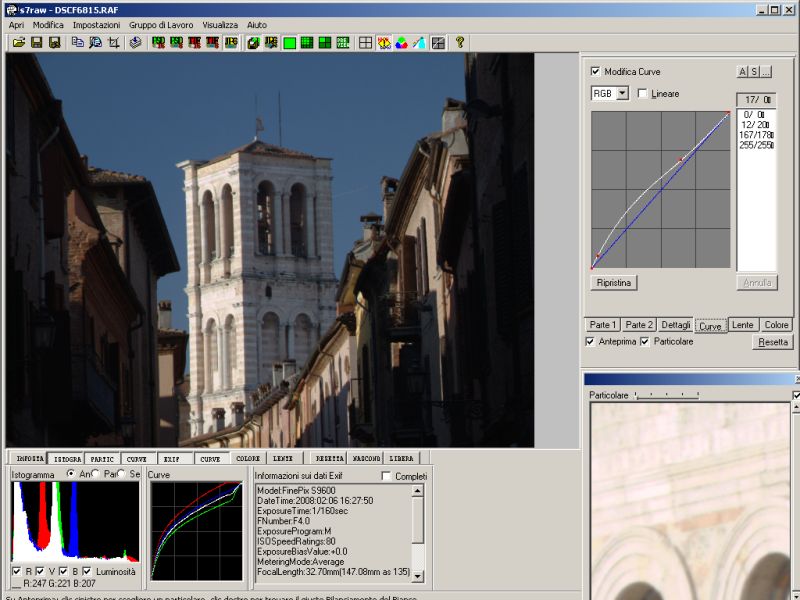Open the Impostazioni menu
Screen dimensions: 800x600
[x=96, y=25]
